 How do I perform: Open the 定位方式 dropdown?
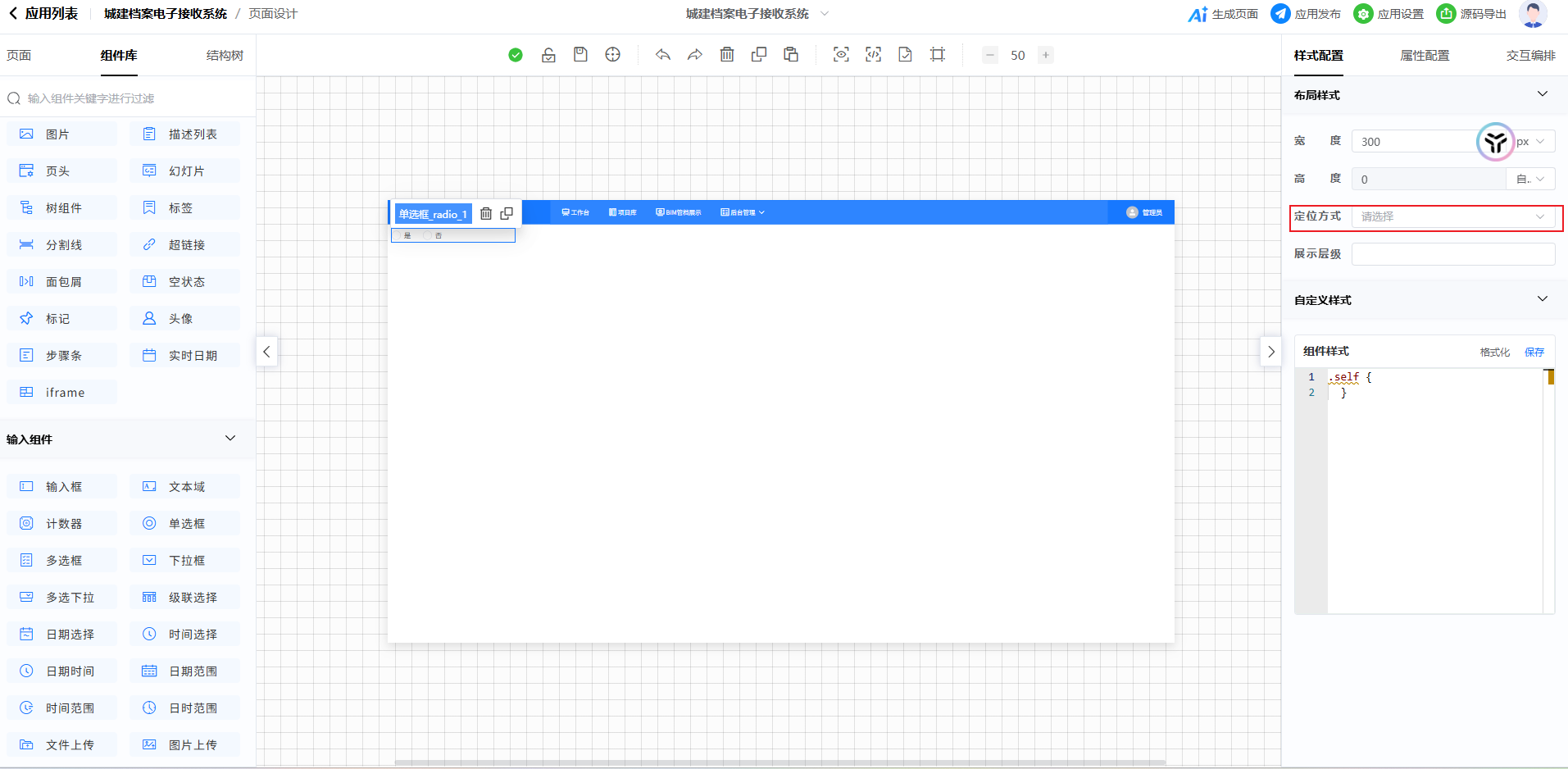1452,216
